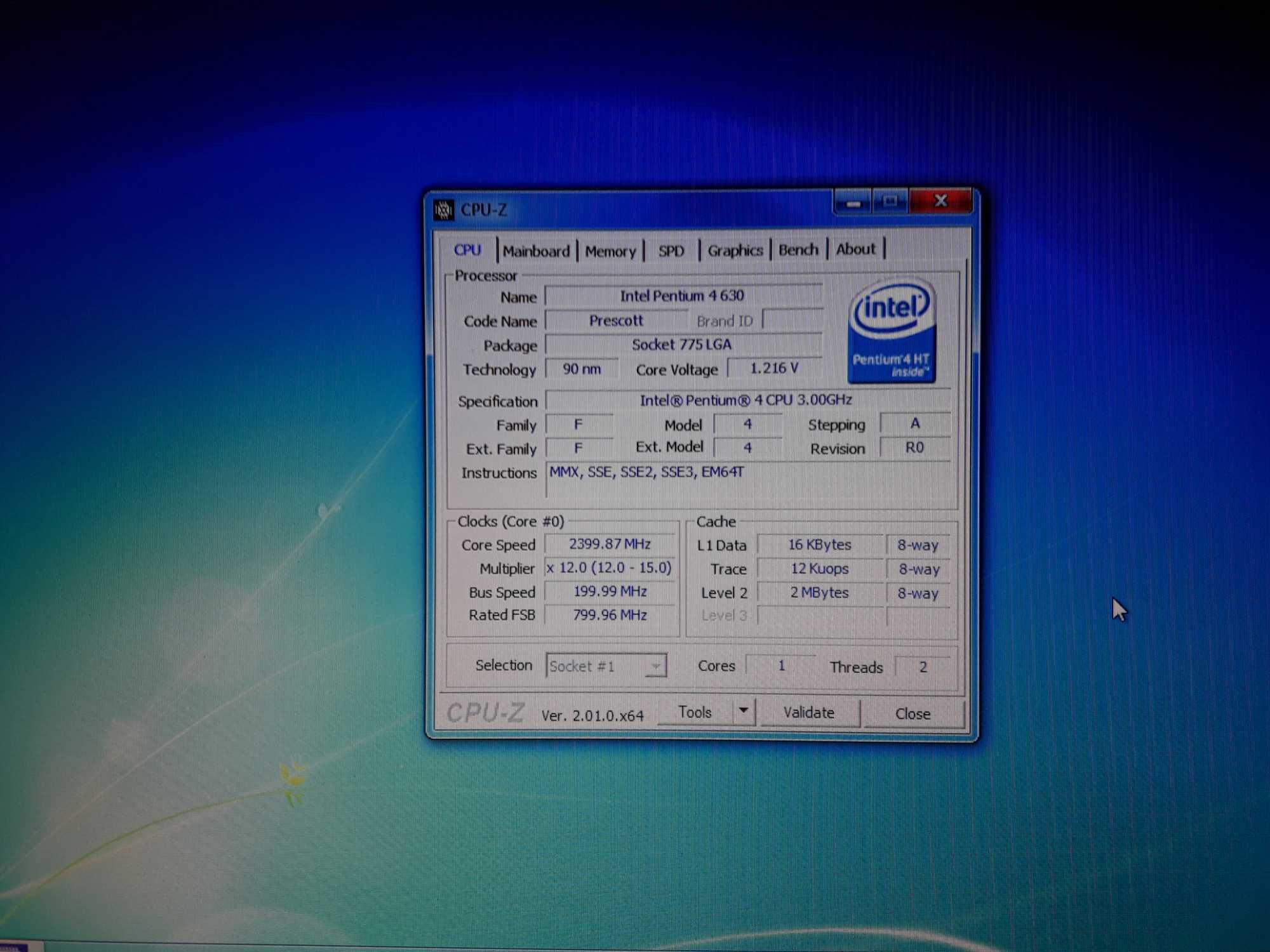This screenshot has width=1270, height=952.
Task: Click the Validate button
Action: 808,713
